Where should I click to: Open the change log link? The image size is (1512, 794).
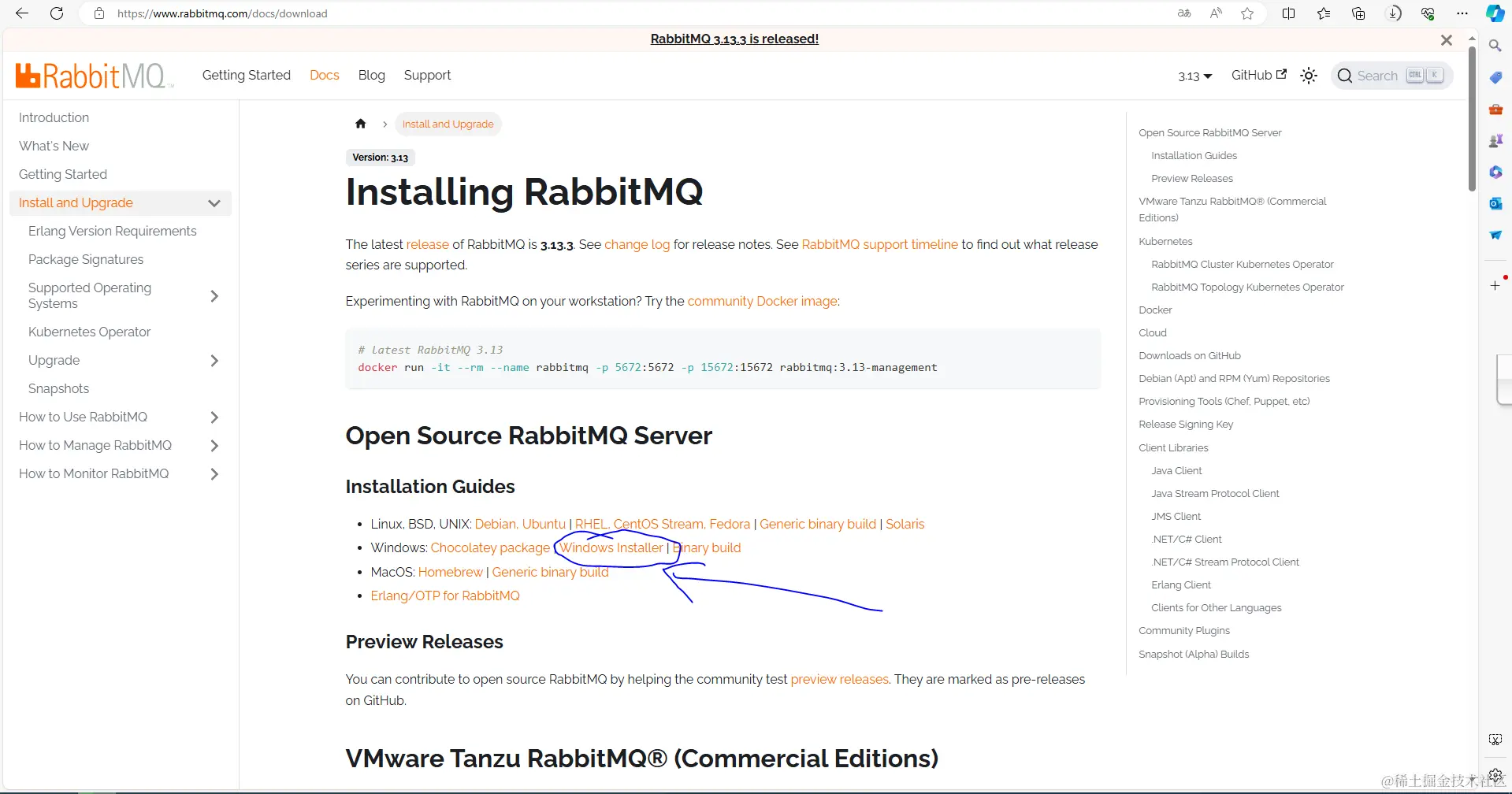pyautogui.click(x=637, y=244)
